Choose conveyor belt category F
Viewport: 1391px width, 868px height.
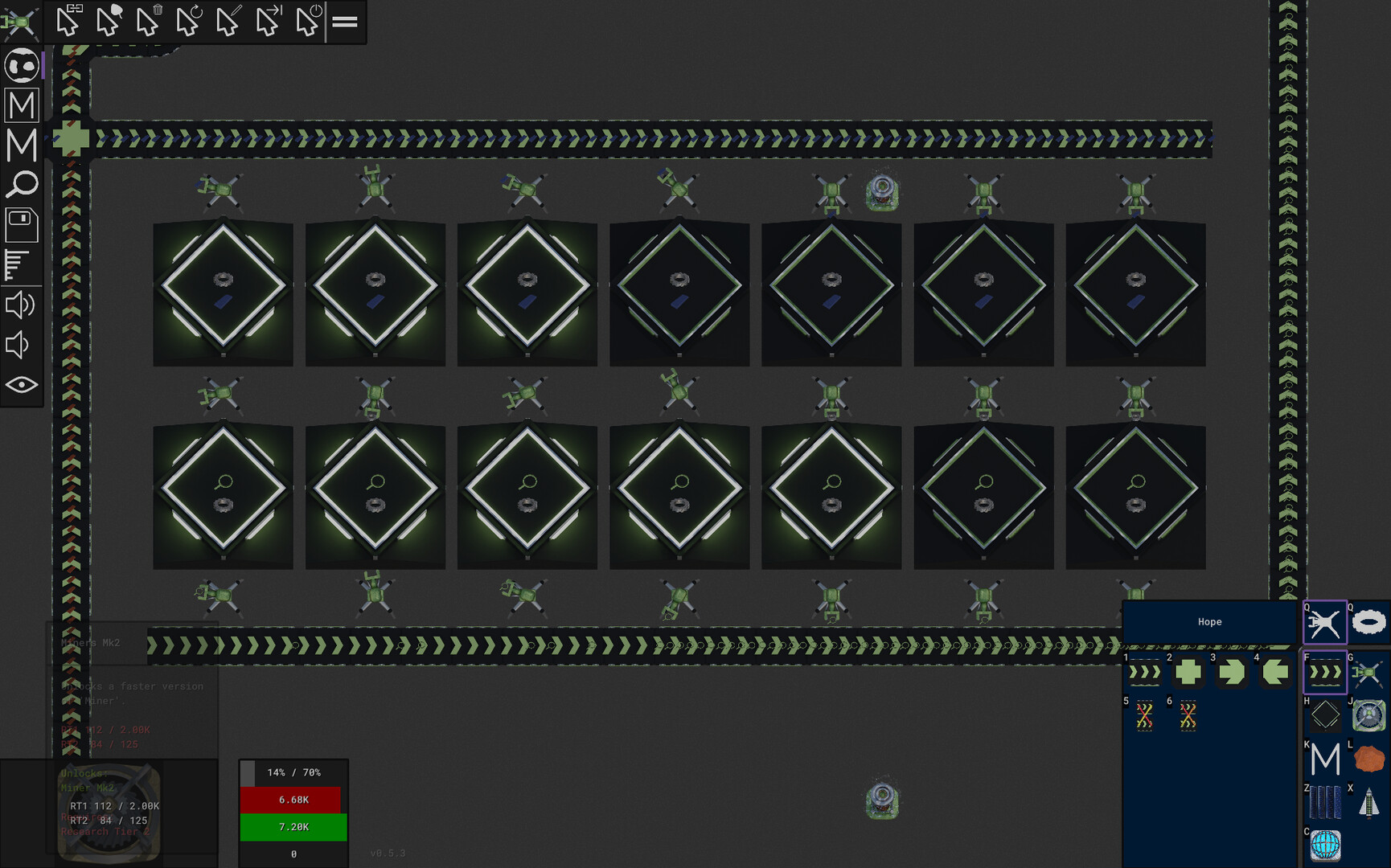point(1324,672)
